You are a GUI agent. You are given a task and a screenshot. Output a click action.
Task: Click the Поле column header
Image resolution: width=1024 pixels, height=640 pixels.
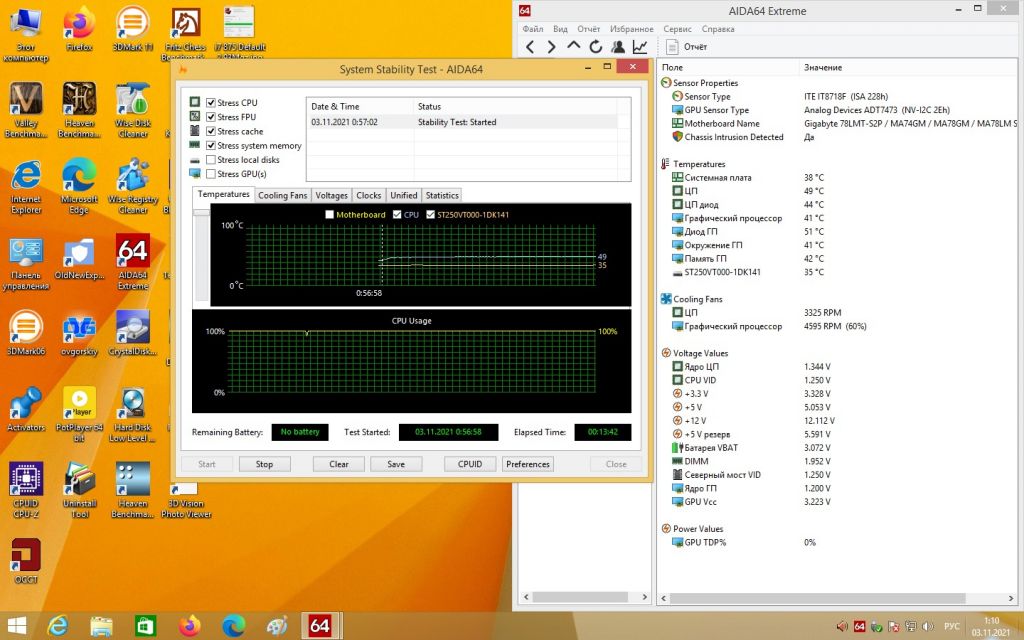pos(728,67)
